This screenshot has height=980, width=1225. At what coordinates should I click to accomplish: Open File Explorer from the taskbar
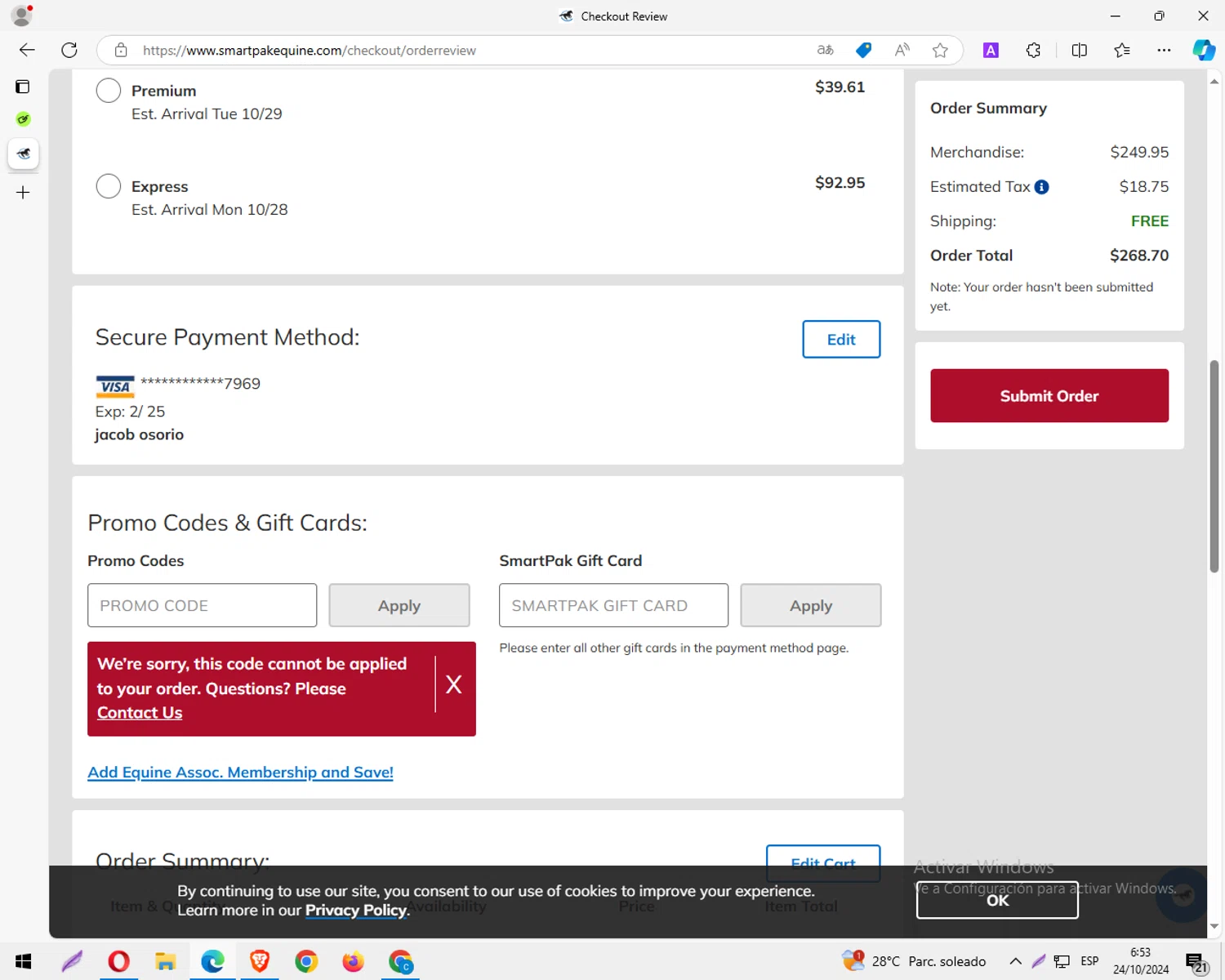pyautogui.click(x=165, y=961)
